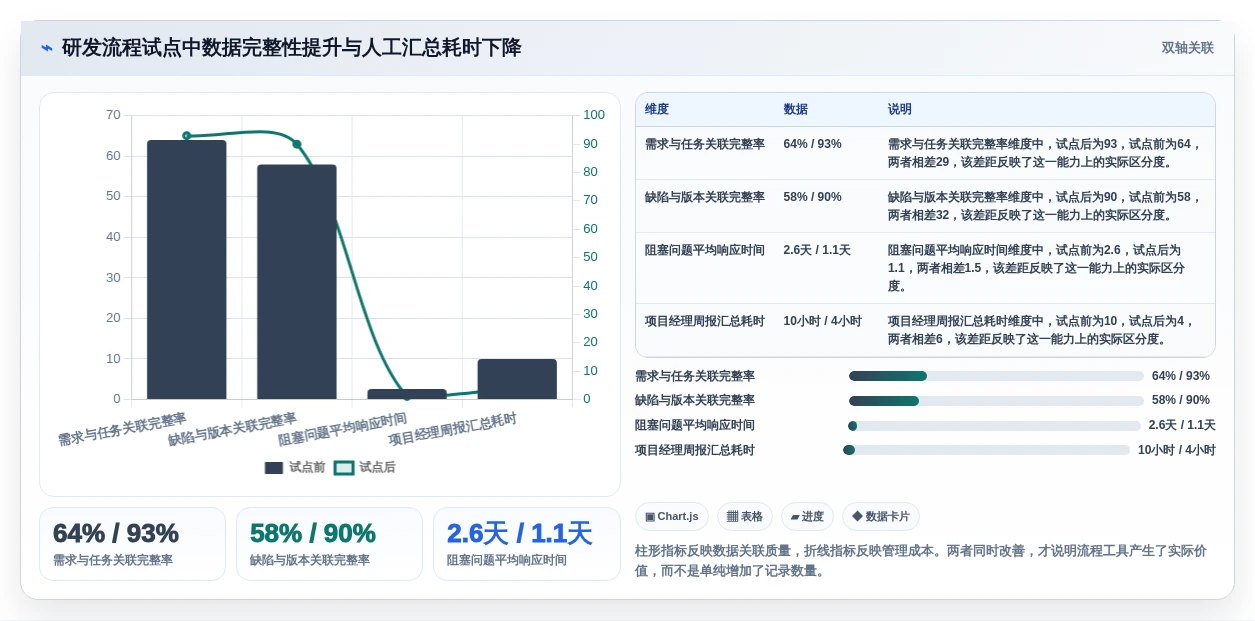Select the 表格 tag chip

pos(745,516)
